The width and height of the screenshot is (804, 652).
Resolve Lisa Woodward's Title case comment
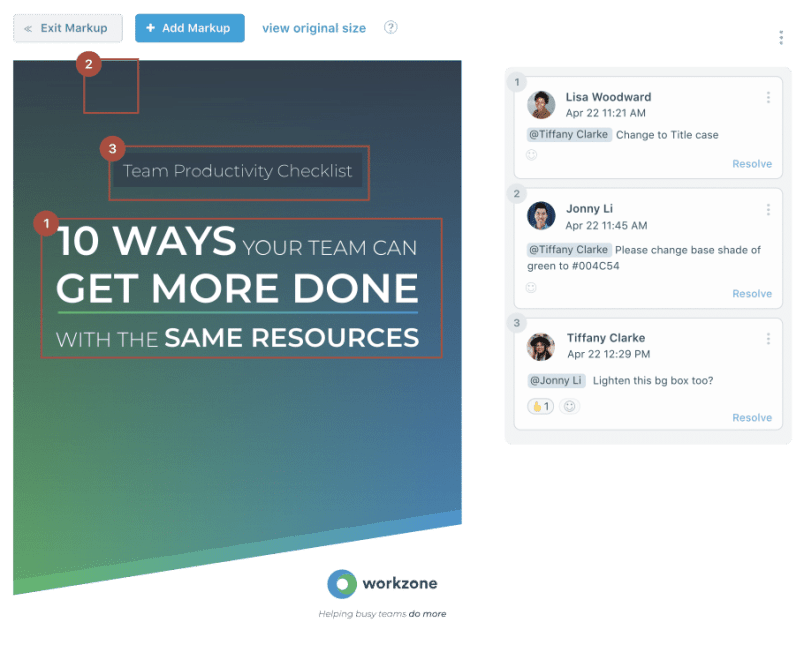[752, 164]
